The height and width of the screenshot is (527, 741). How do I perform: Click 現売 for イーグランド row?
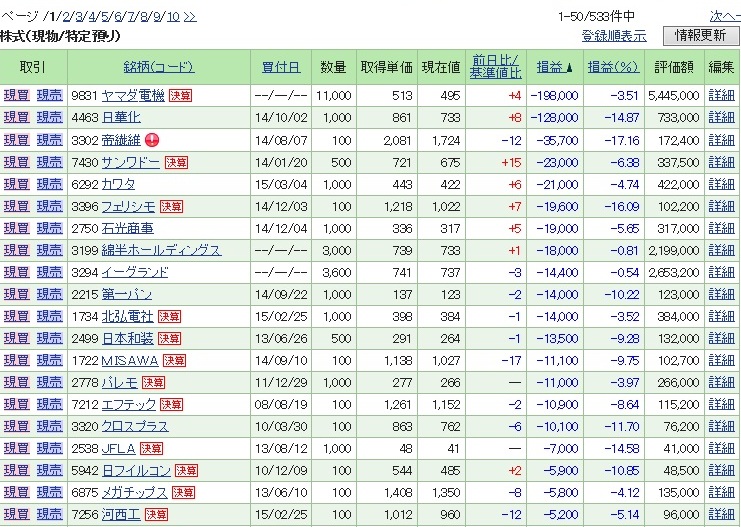pyautogui.click(x=50, y=272)
